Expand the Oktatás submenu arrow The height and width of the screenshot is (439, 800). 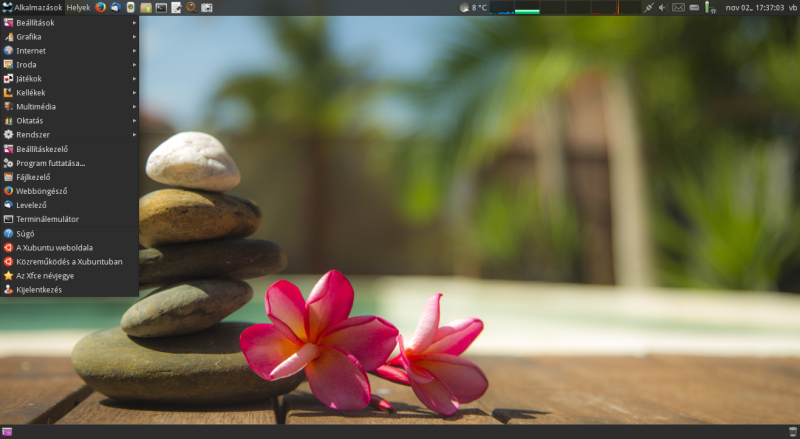(134, 120)
